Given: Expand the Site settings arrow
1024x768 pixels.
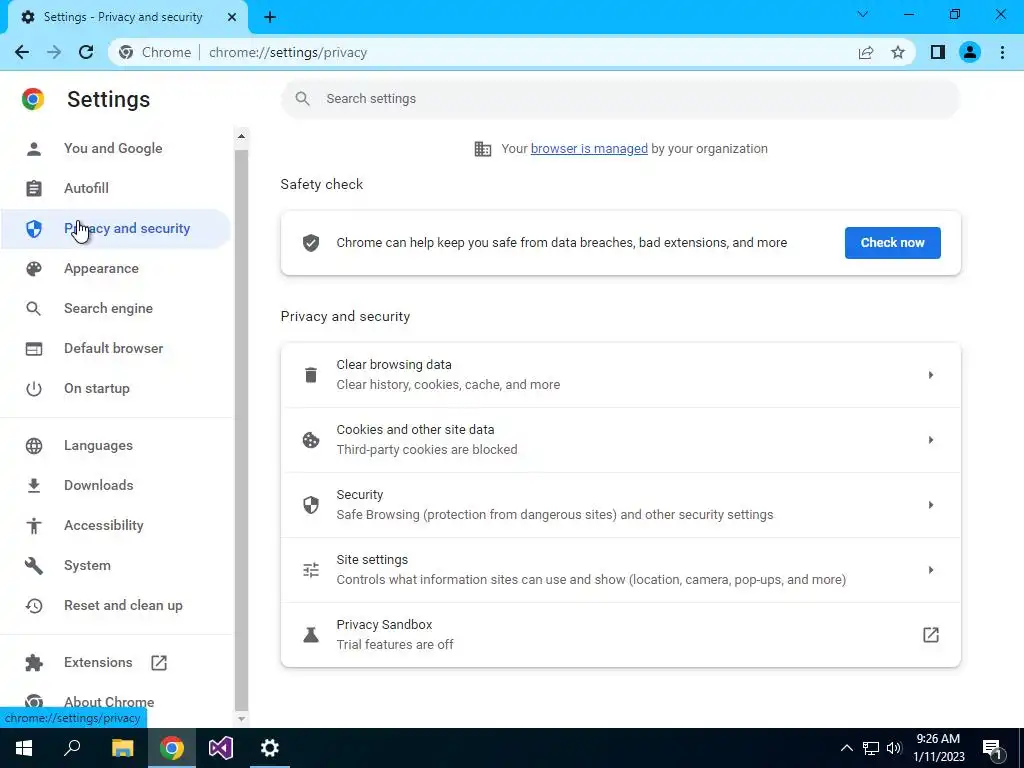Looking at the screenshot, I should [931, 570].
